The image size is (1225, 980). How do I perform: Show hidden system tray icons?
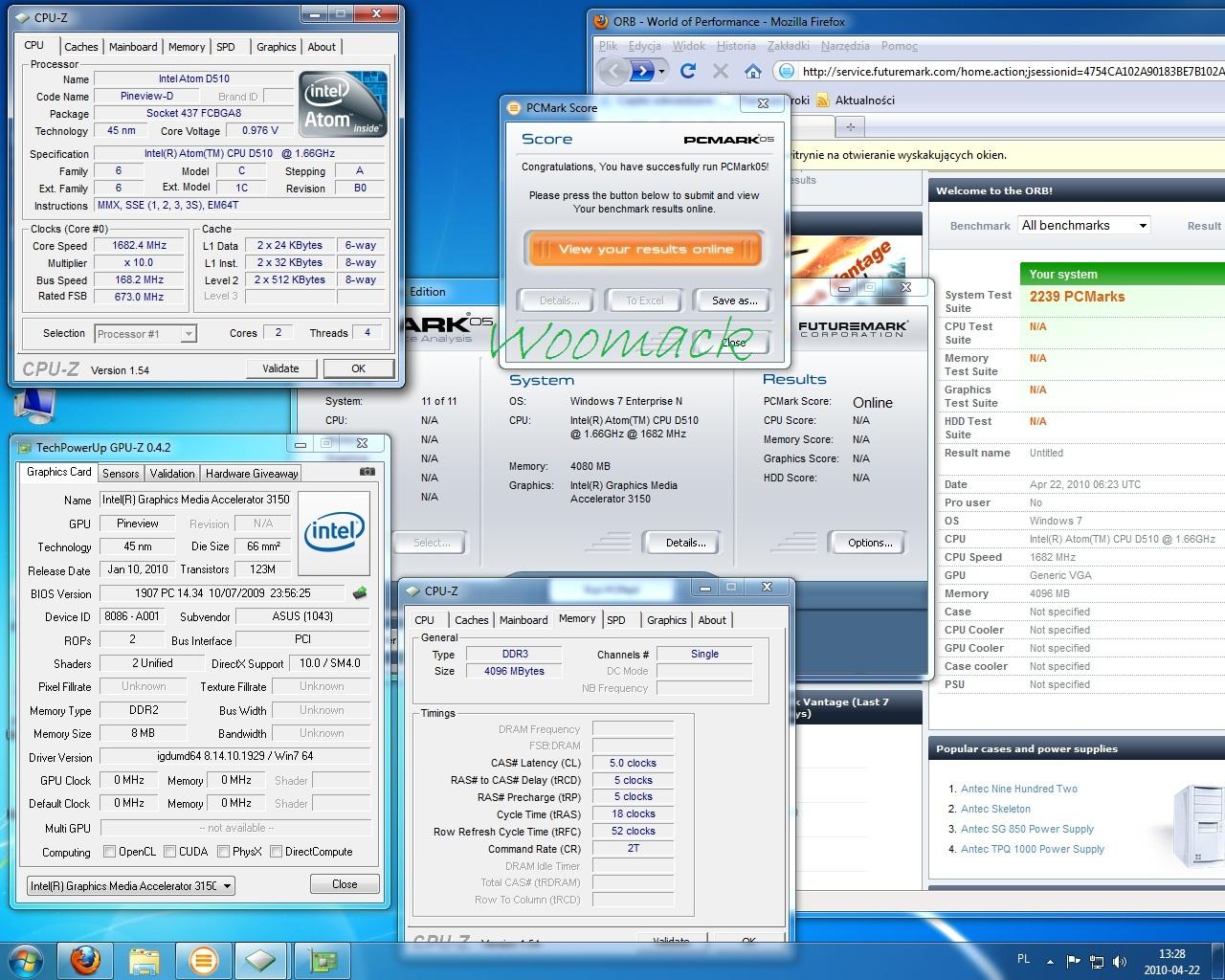point(1050,962)
